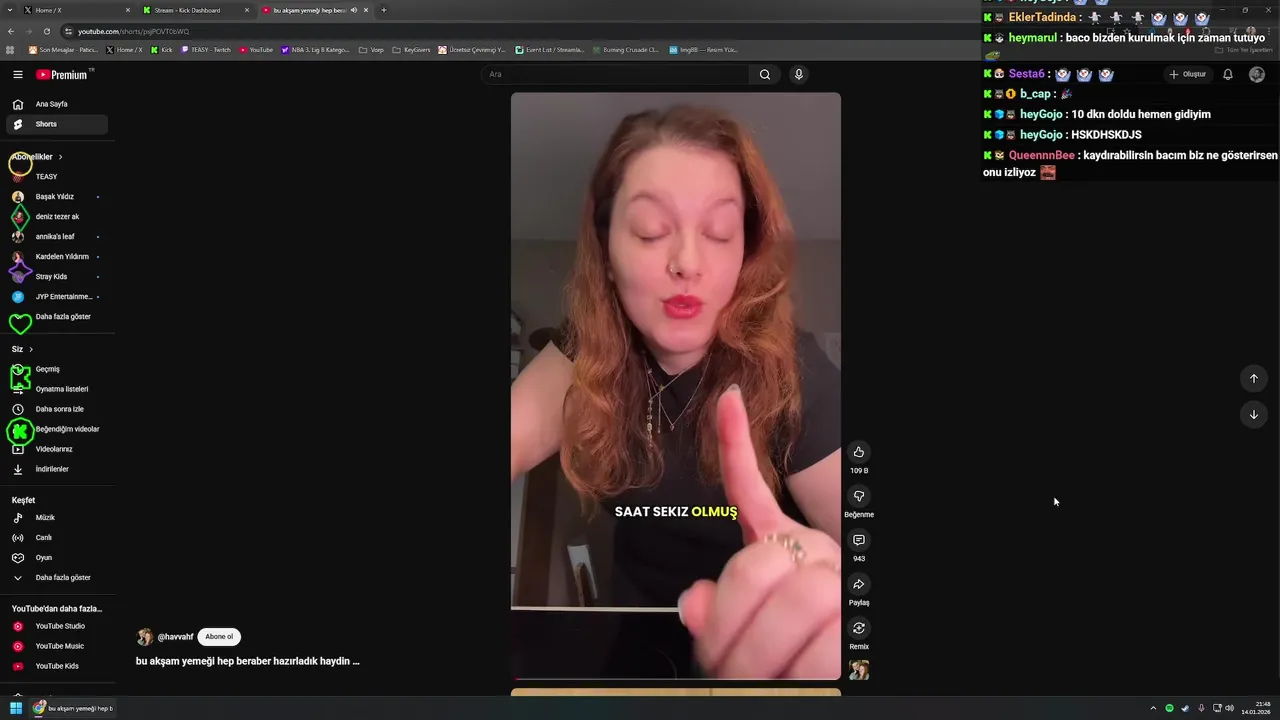Go back in browser history
The image size is (1280, 720).
coord(11,31)
